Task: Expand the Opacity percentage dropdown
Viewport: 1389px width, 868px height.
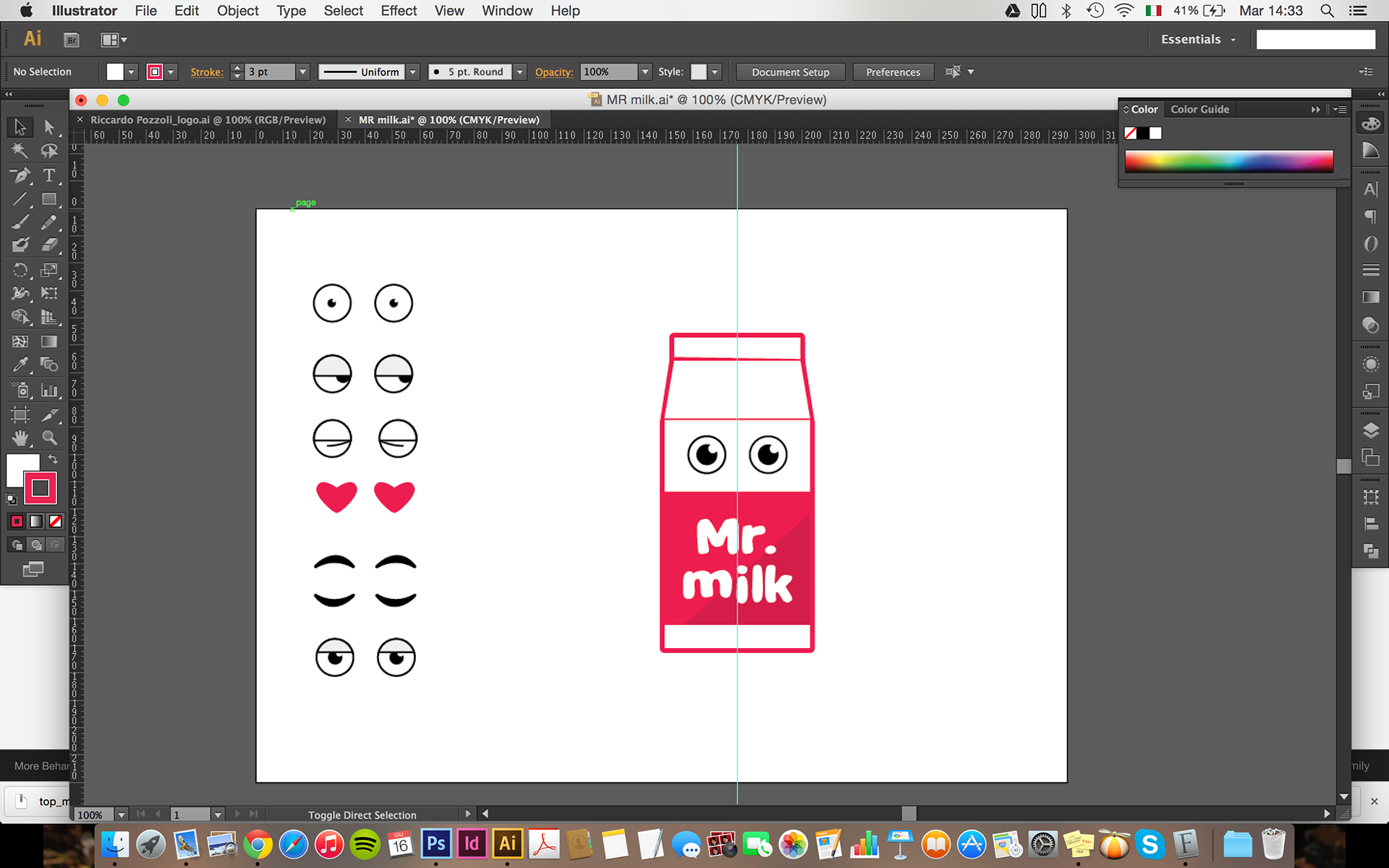Action: coord(645,72)
